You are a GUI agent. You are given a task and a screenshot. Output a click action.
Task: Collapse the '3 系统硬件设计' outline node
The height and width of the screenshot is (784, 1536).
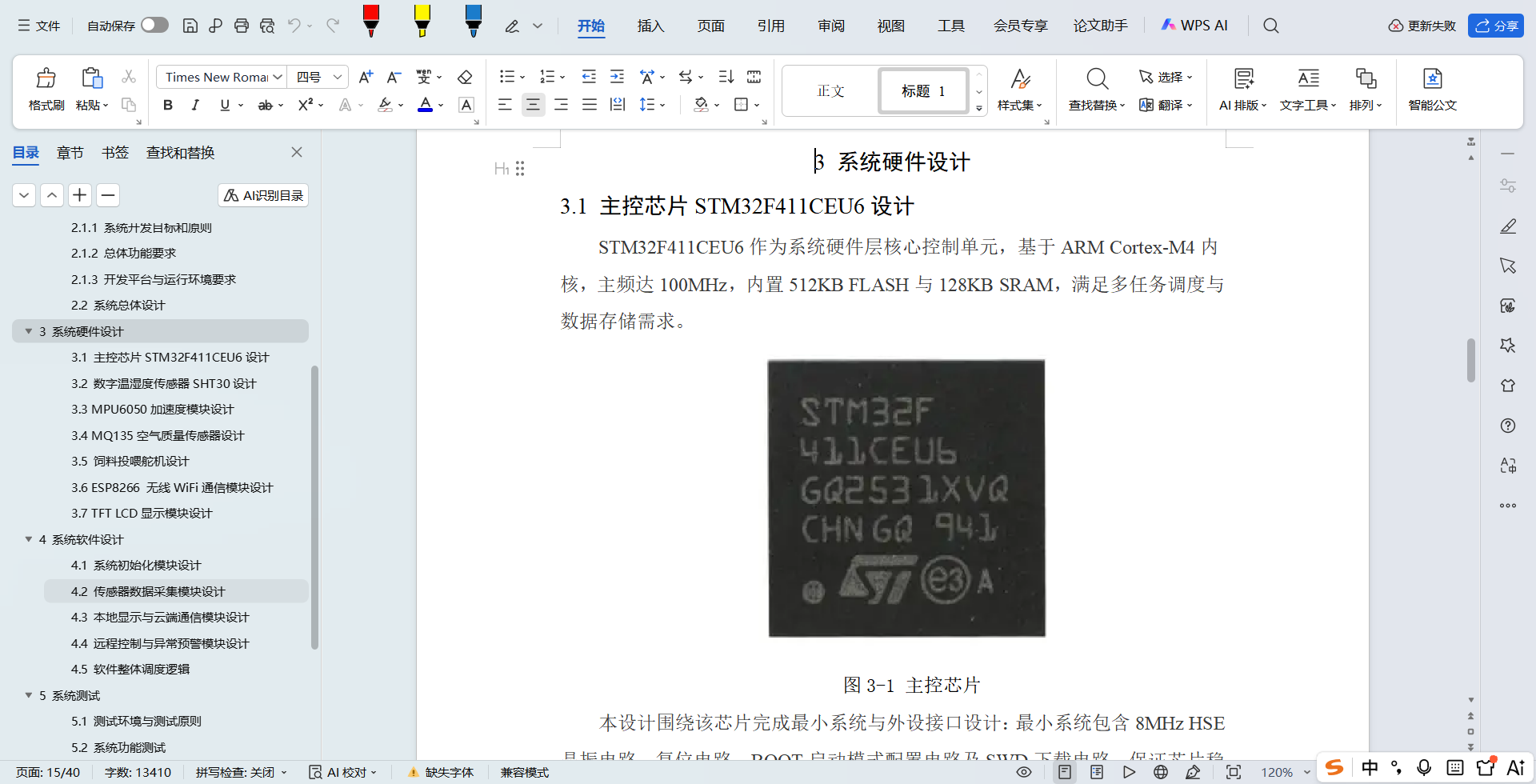point(29,331)
